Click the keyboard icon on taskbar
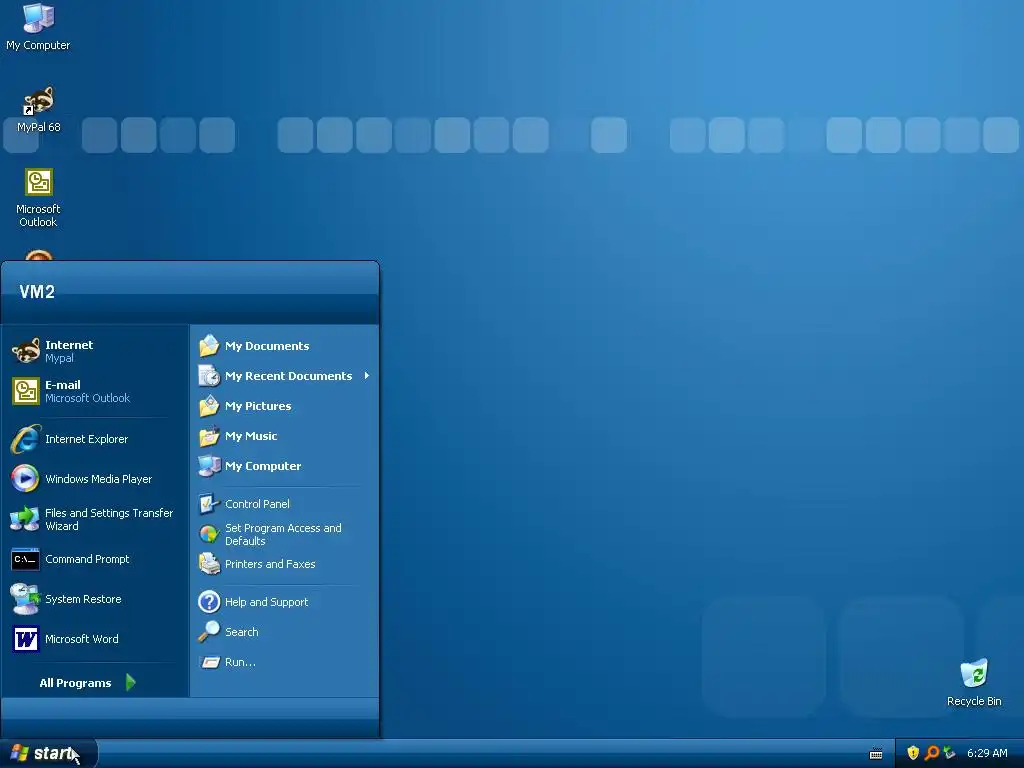The width and height of the screenshot is (1024, 768). tap(876, 754)
